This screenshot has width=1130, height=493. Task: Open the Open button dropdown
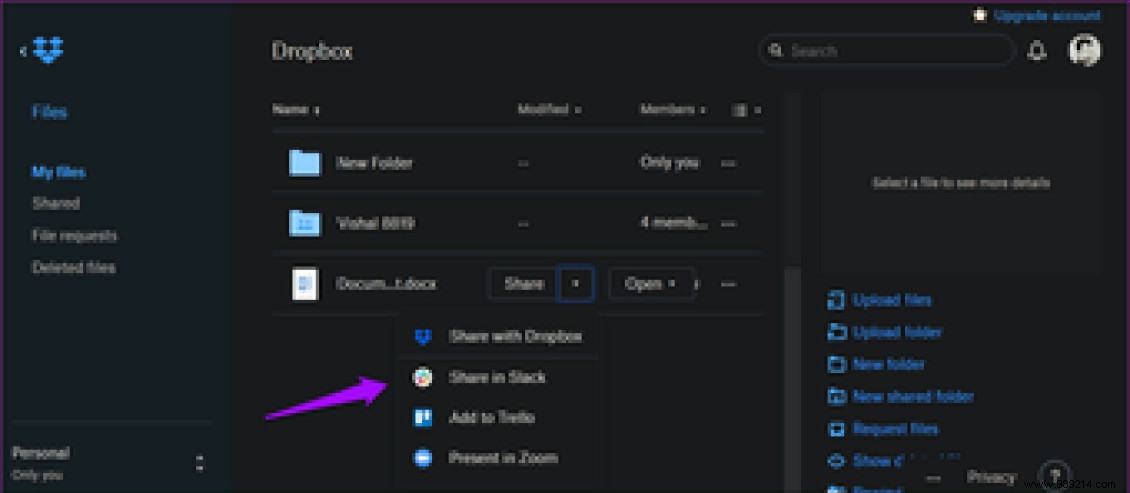651,284
